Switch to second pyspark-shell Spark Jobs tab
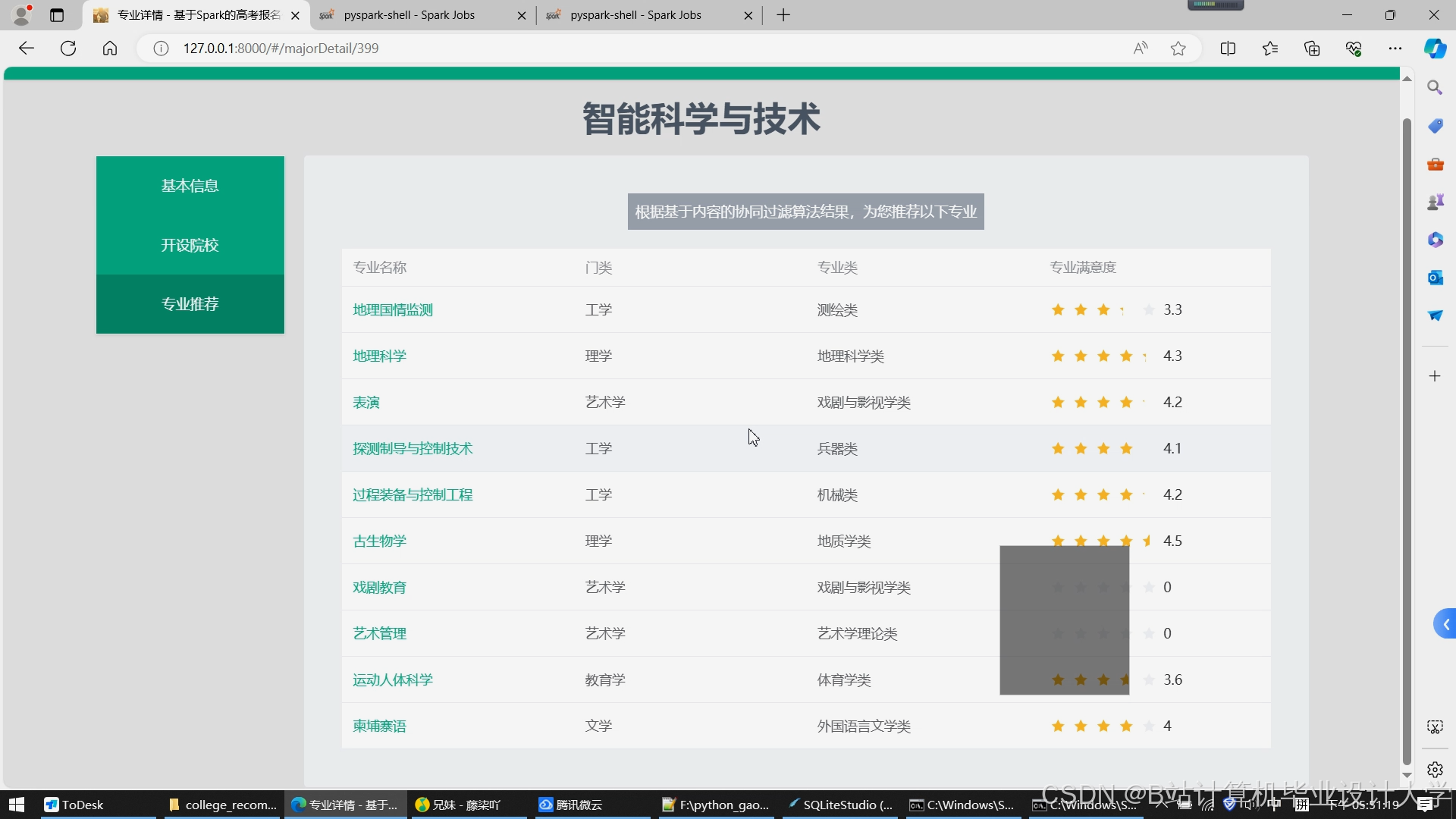Screen dimensions: 1456x819 tap(635, 15)
